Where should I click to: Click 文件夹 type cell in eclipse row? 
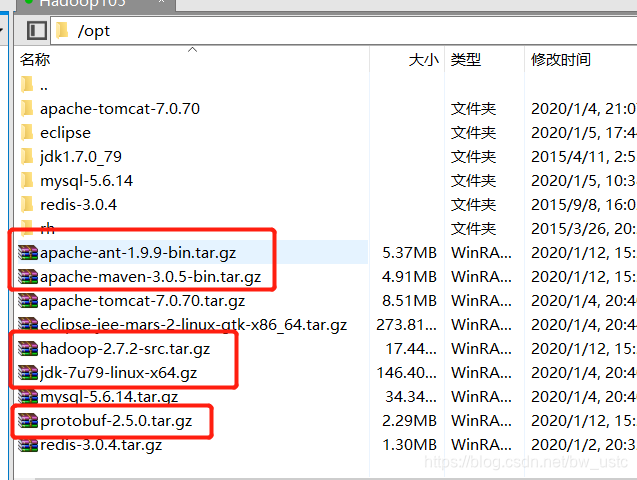473,133
